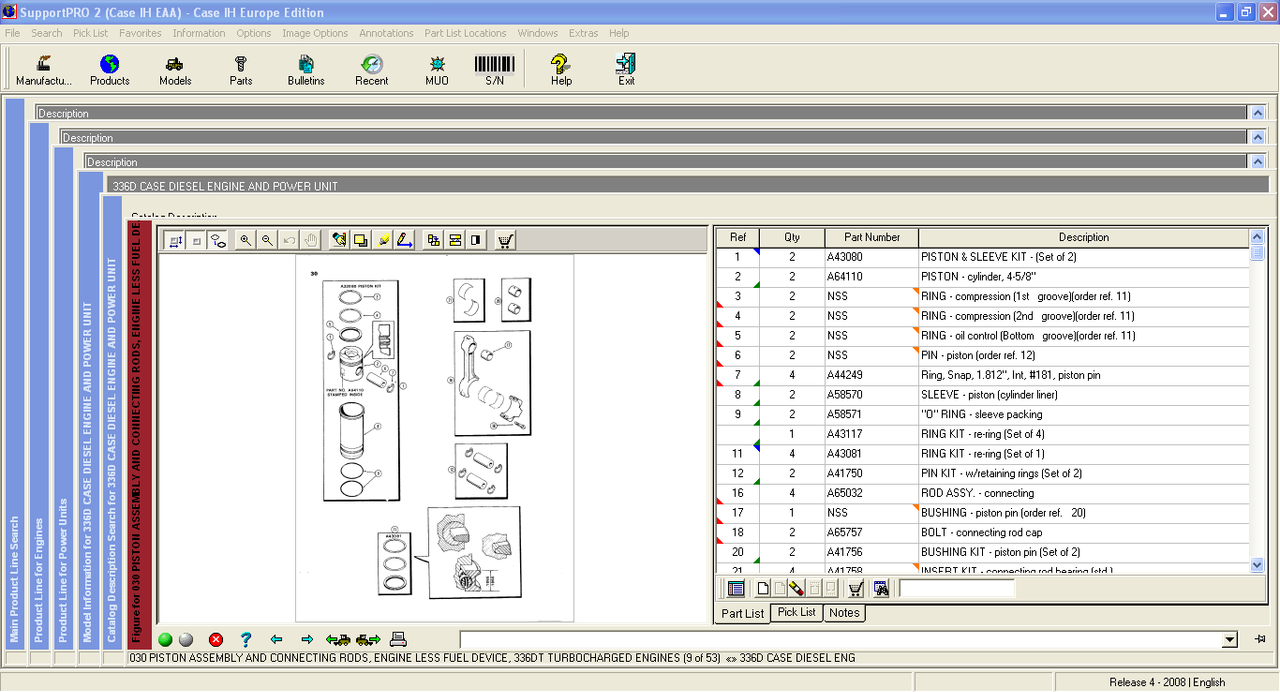
Task: Click the half black and white split icon
Action: pos(476,240)
